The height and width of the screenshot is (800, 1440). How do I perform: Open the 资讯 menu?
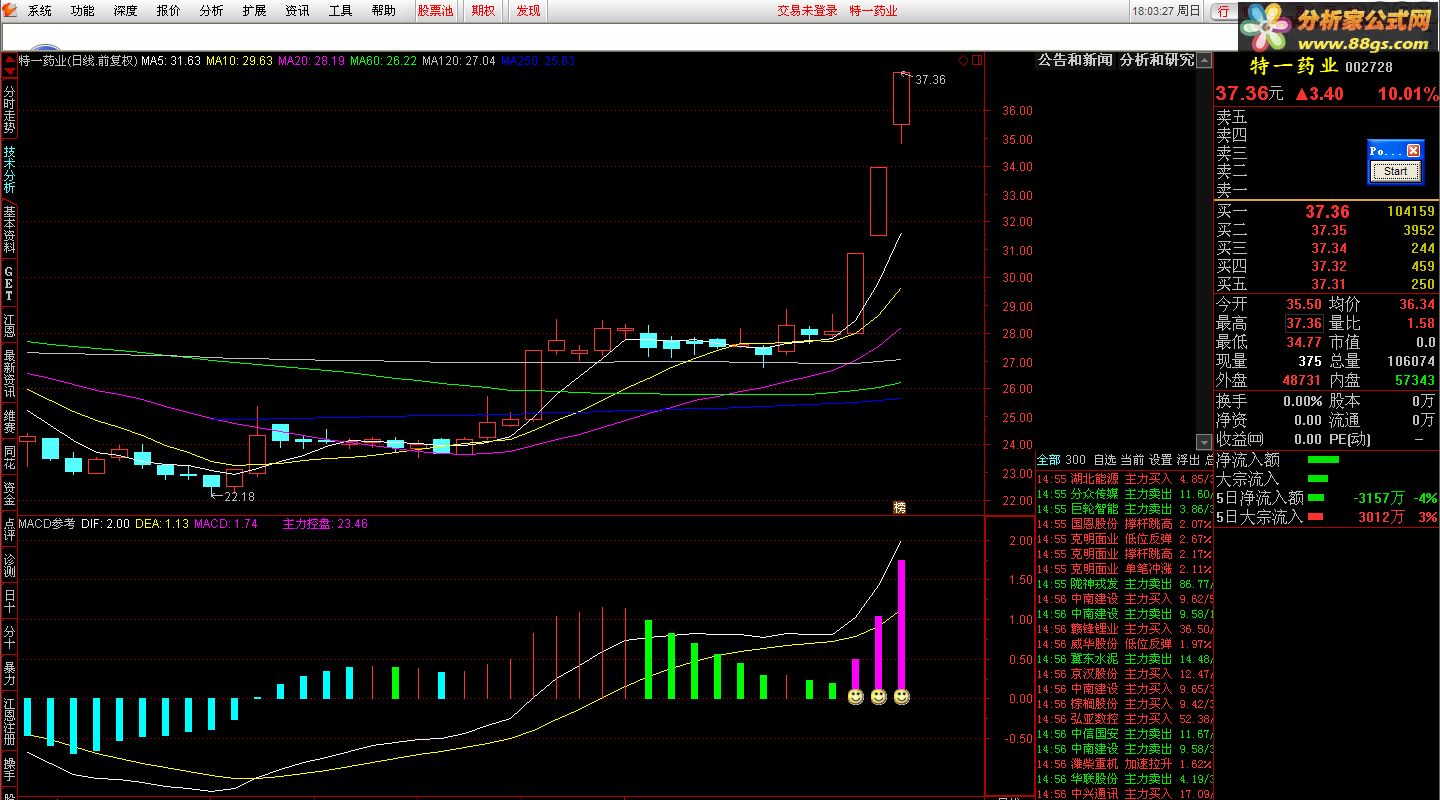[298, 11]
